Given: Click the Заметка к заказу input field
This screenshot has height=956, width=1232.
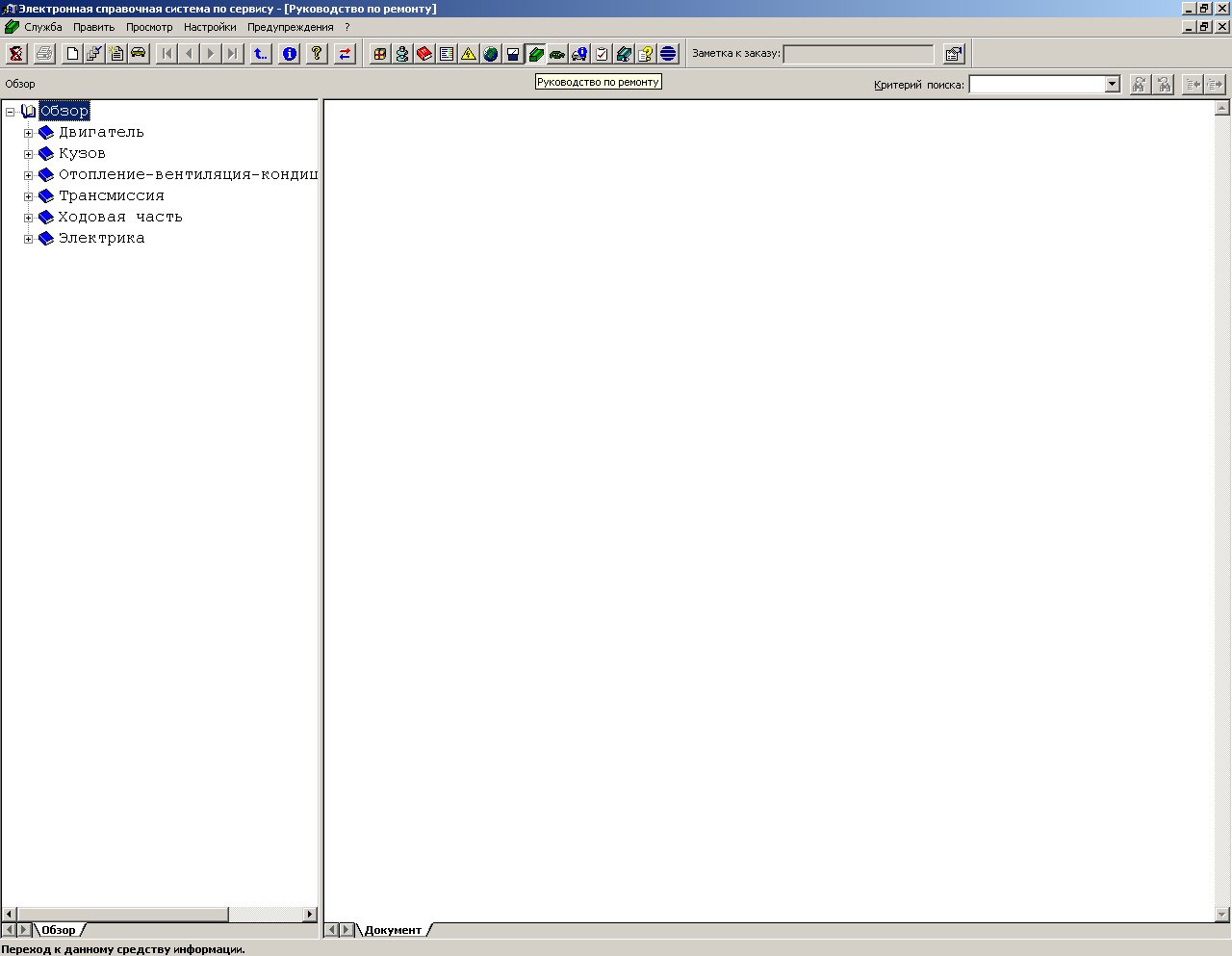Looking at the screenshot, I should [859, 54].
